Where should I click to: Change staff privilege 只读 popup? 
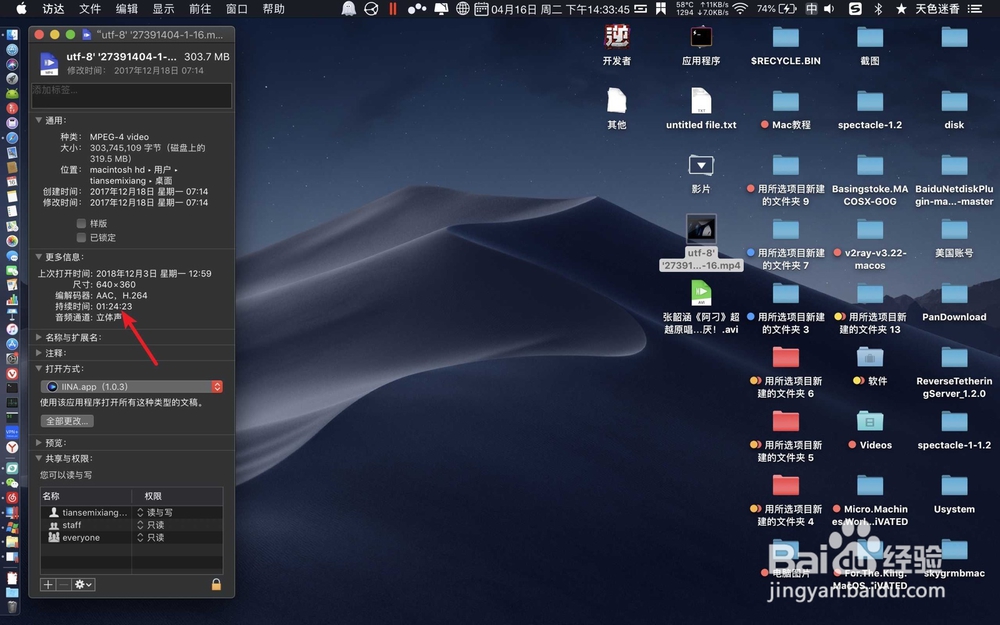[151, 525]
